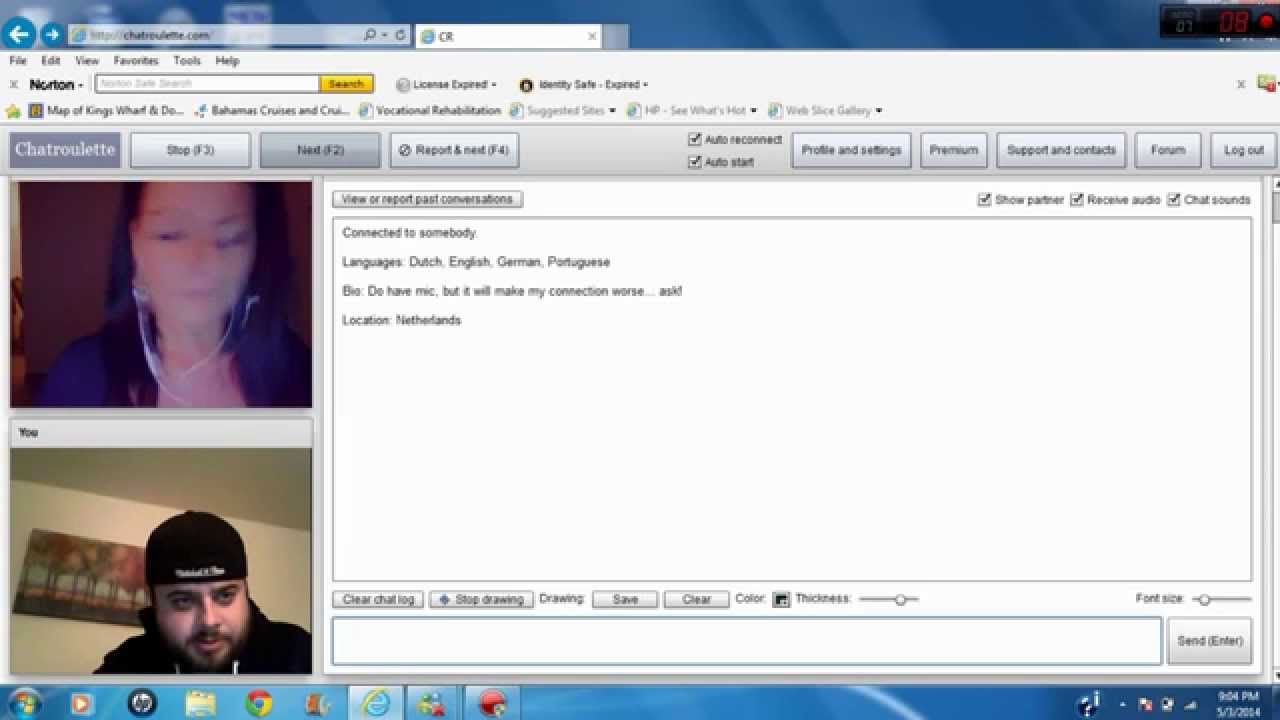
Task: Click the Stop drawing button
Action: pyautogui.click(x=481, y=599)
